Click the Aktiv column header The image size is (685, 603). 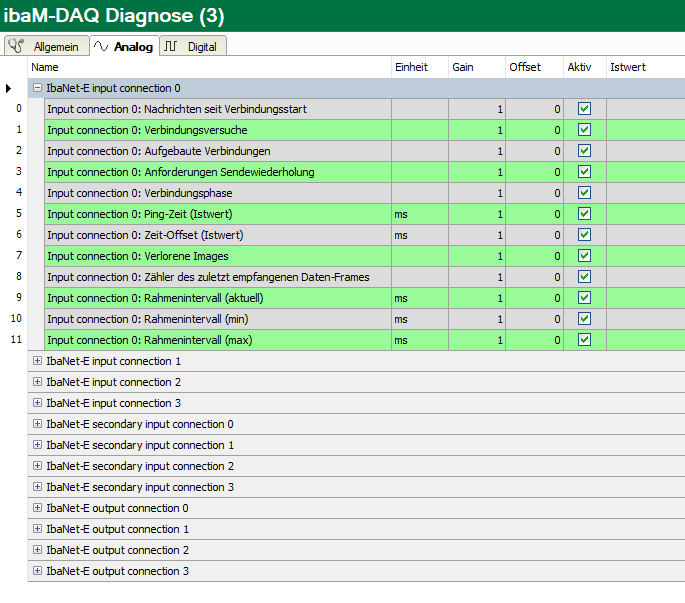point(585,67)
